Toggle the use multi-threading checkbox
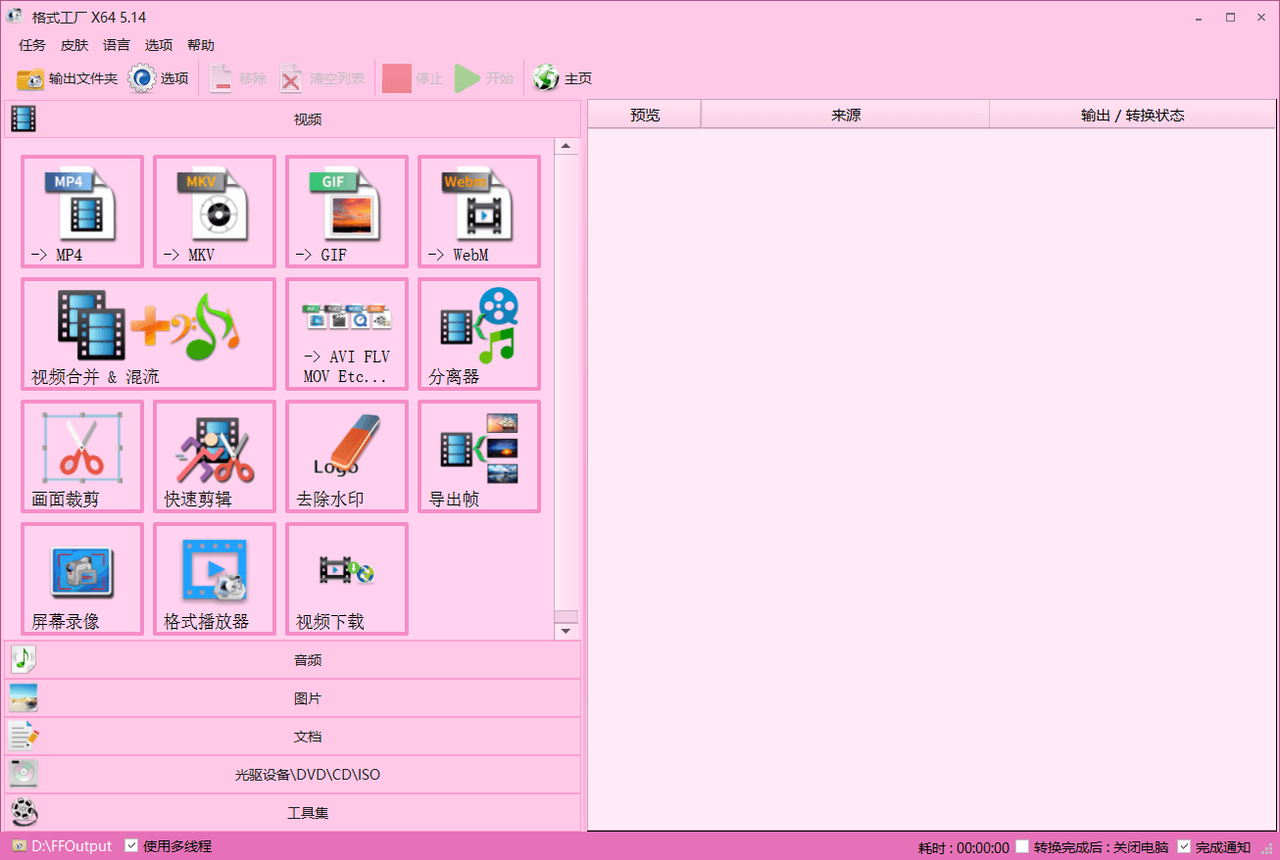1280x860 pixels. coord(131,846)
